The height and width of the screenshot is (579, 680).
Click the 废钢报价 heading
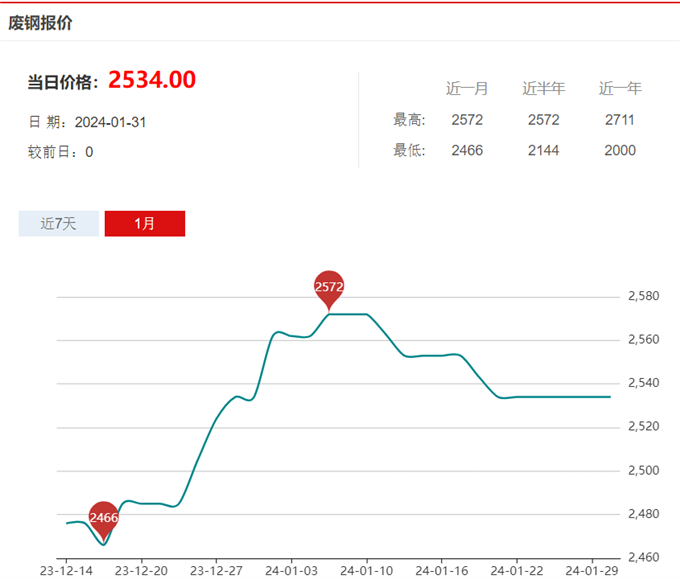pos(40,23)
